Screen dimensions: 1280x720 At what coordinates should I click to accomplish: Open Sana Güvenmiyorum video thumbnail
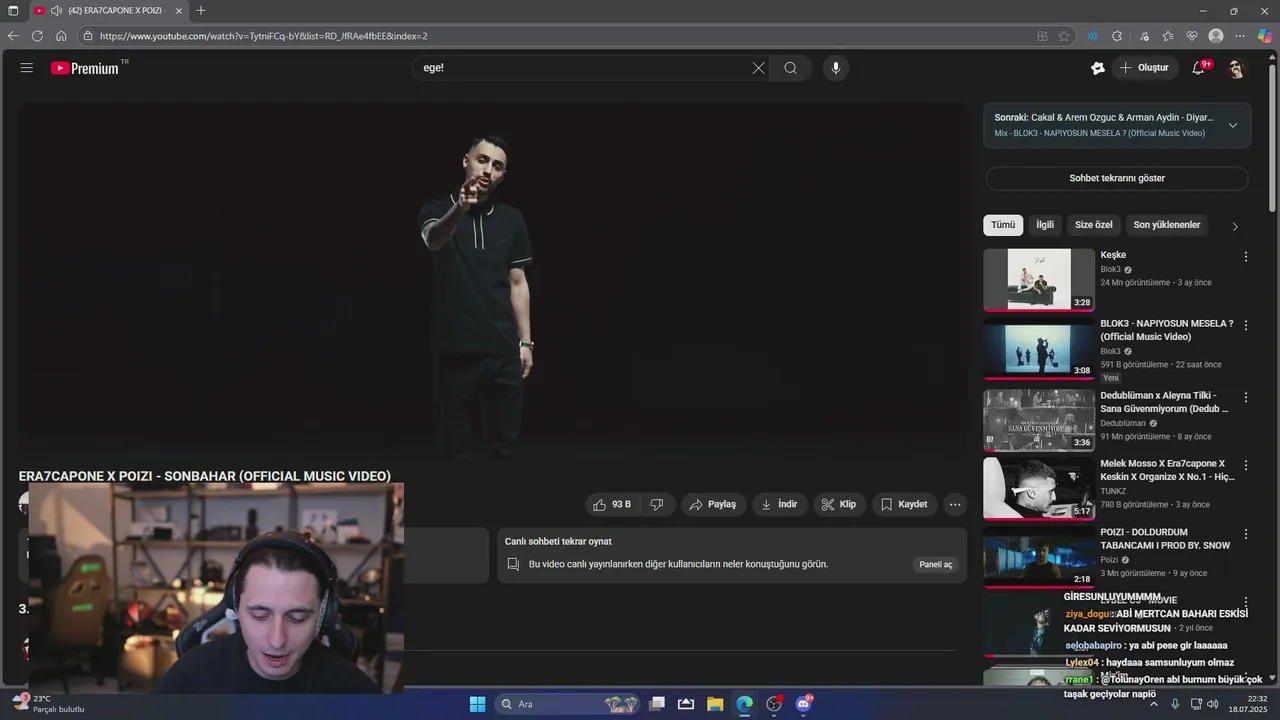(1039, 420)
